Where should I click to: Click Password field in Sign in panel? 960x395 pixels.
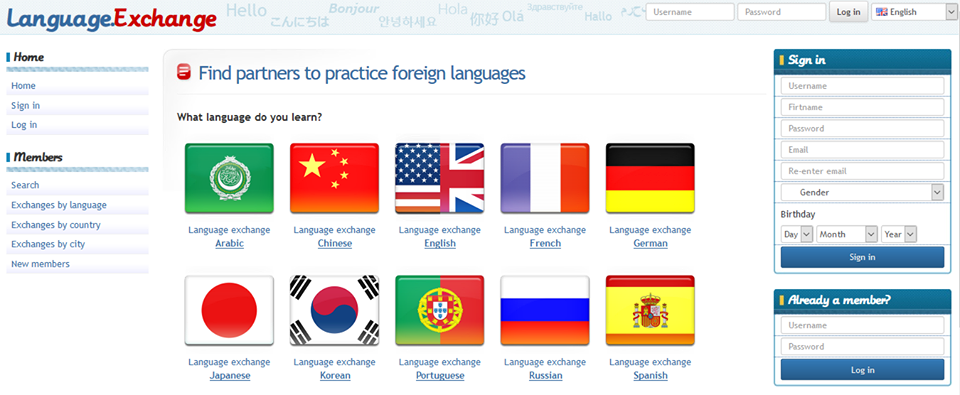[x=862, y=129]
